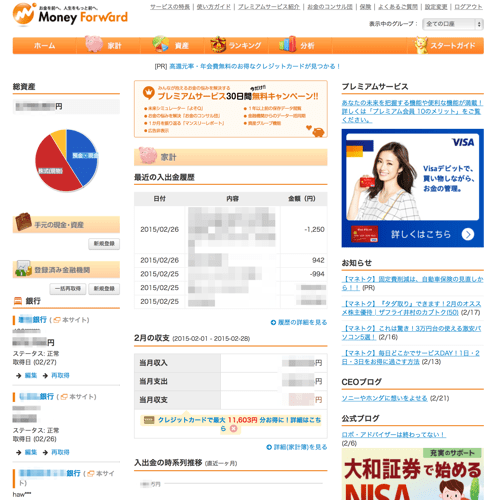Image resolution: width=497 pixels, height=500 pixels.
Task: Click the 履歴の詳細を見る link
Action: (x=299, y=322)
